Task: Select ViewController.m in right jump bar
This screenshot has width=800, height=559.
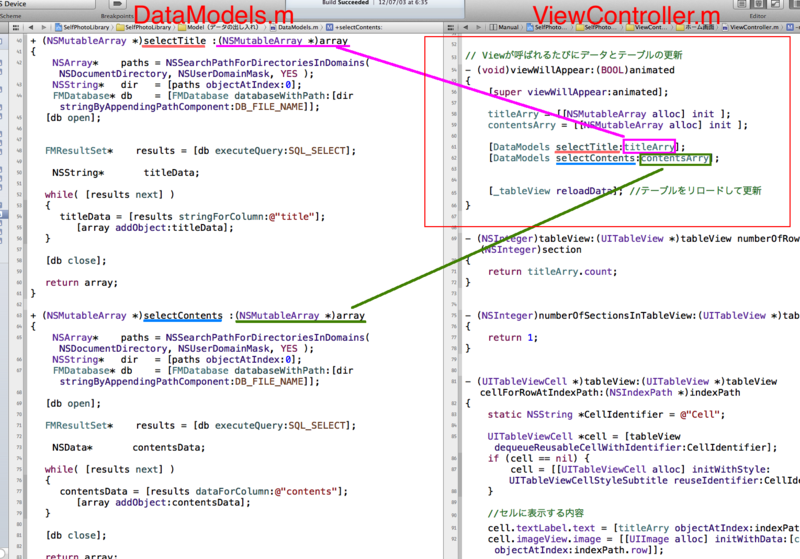Action: (x=751, y=27)
